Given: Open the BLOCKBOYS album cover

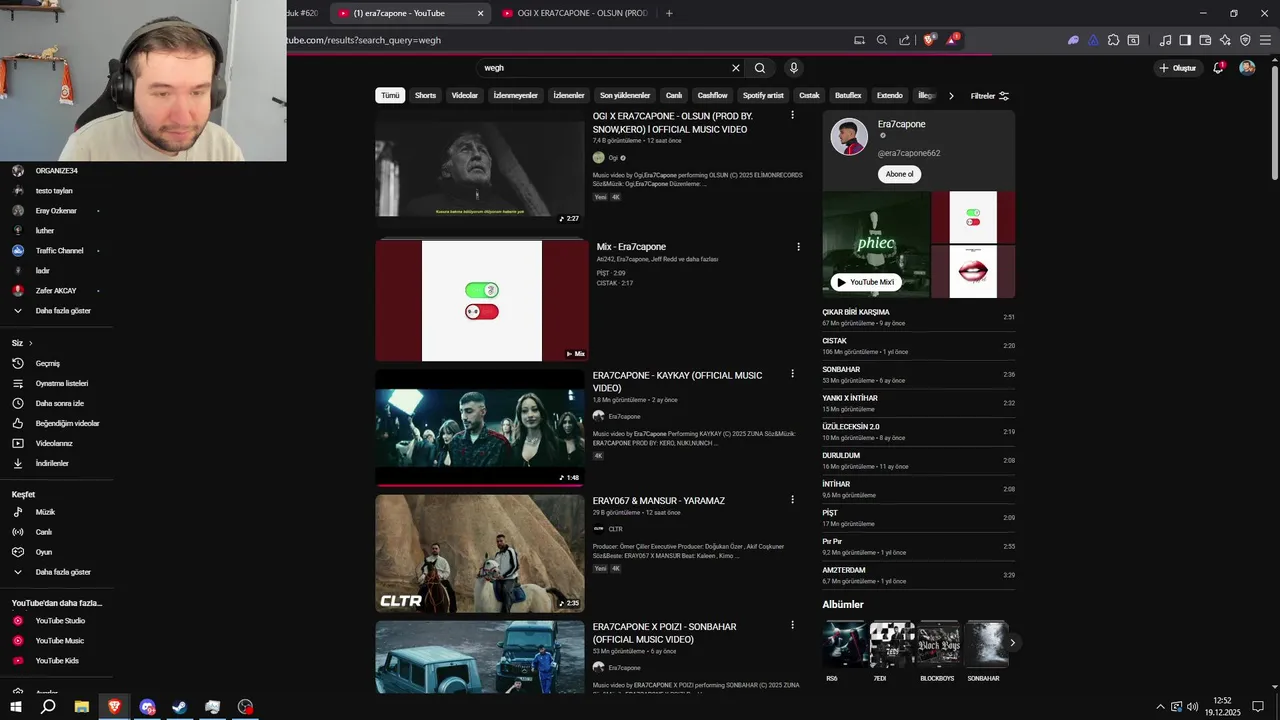Looking at the screenshot, I should [x=940, y=644].
